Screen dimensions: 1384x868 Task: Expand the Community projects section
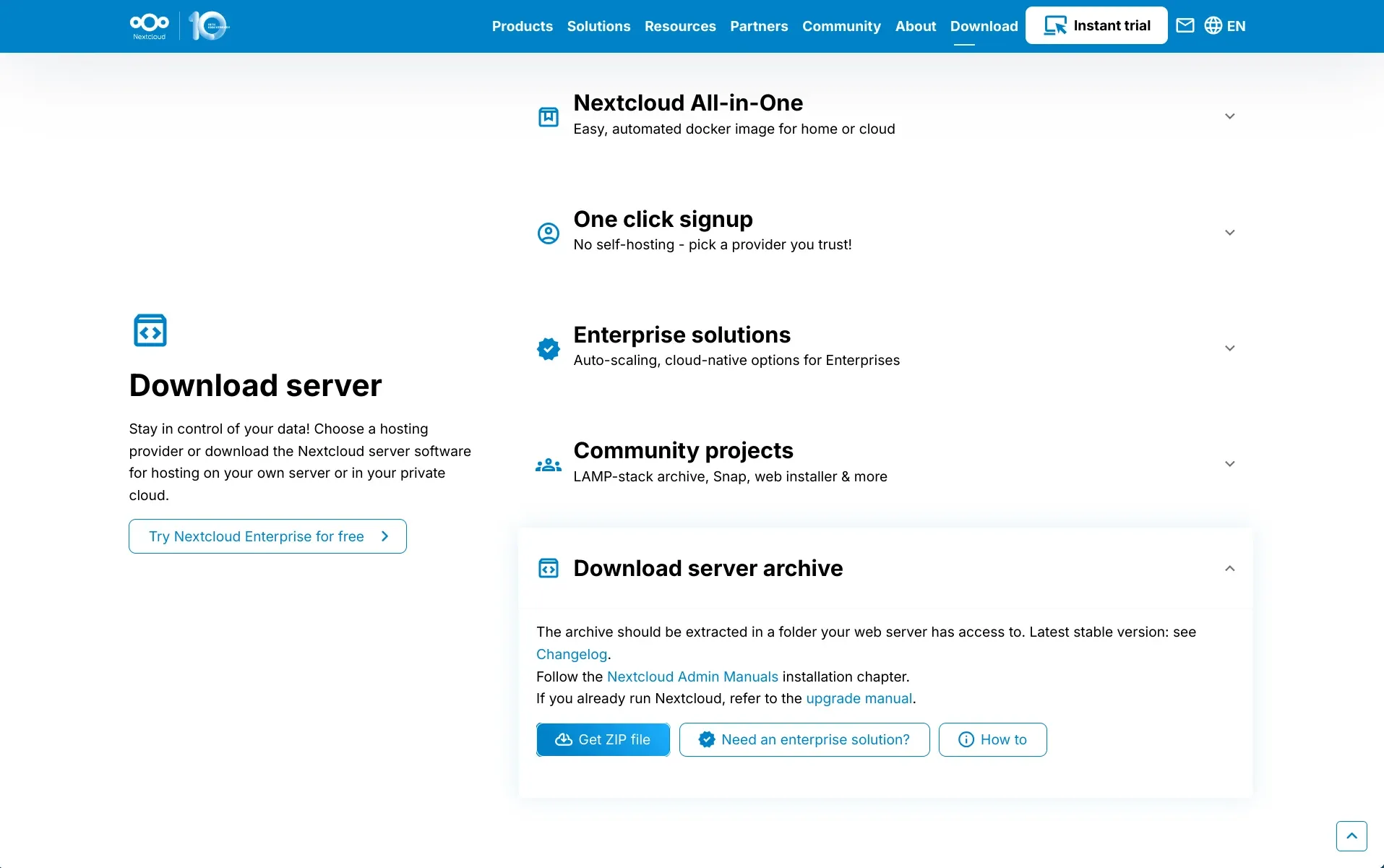point(1229,464)
